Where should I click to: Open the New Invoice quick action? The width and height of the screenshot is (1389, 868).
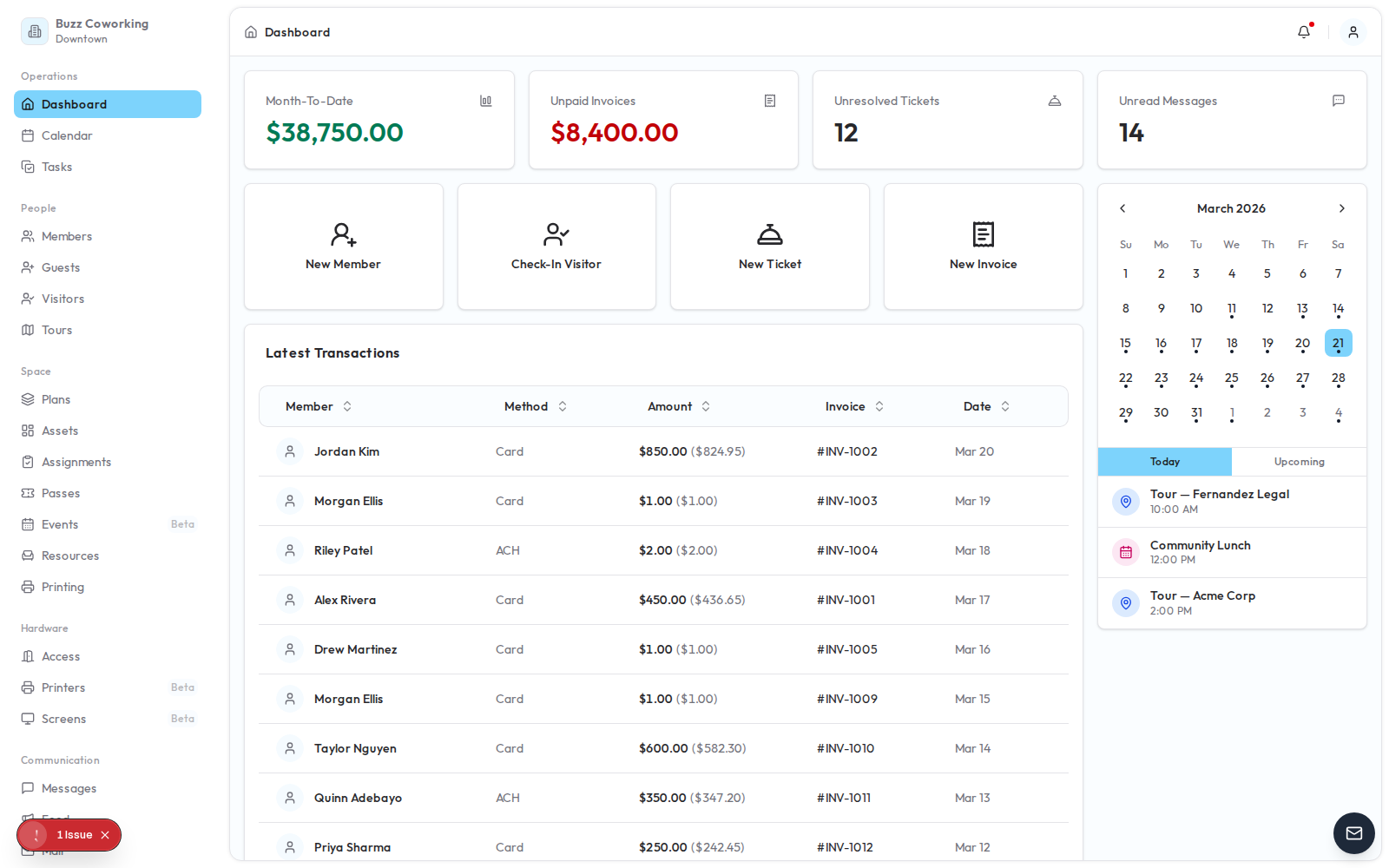pos(983,247)
